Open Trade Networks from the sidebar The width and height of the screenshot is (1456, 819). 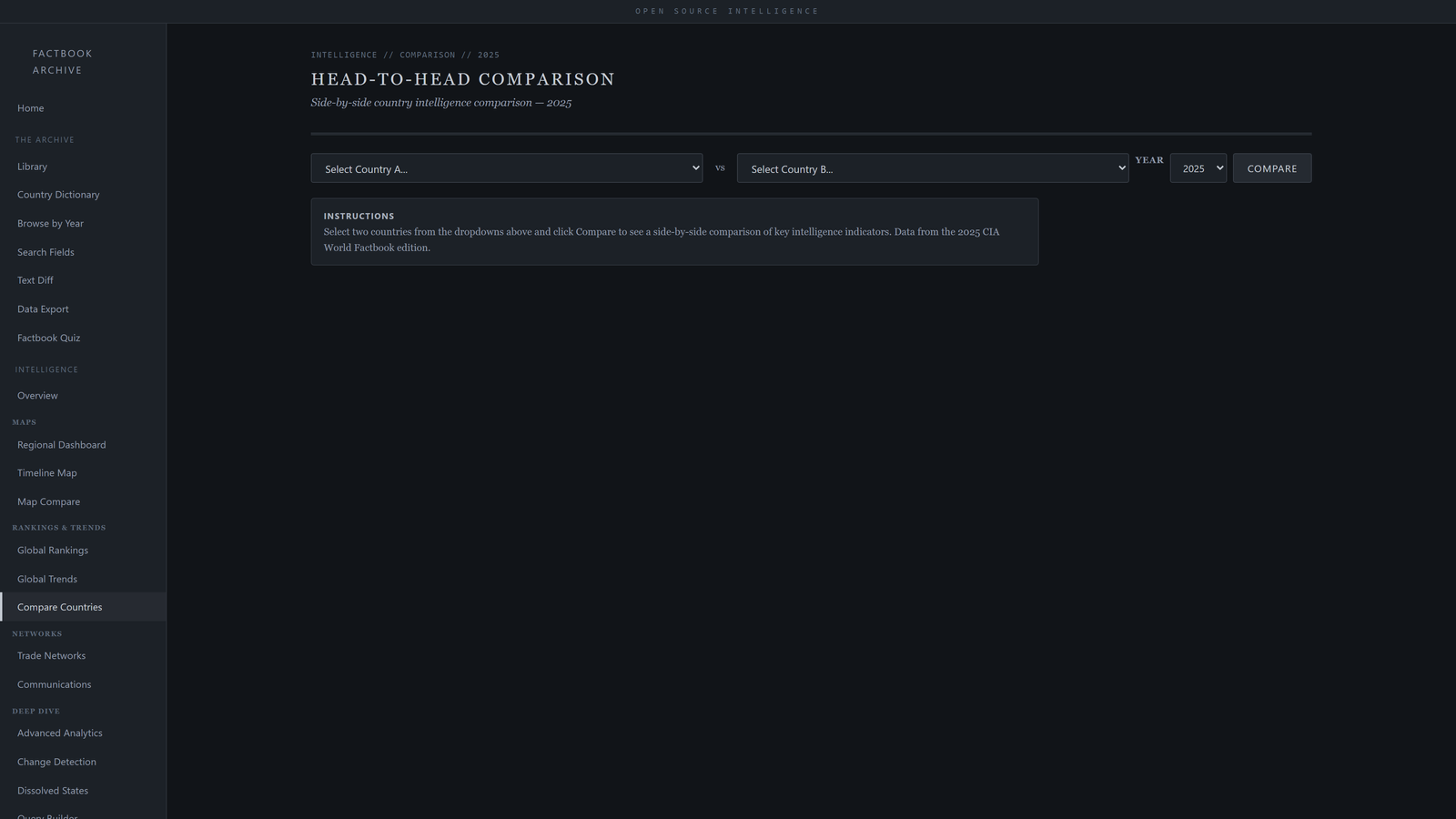coord(52,656)
